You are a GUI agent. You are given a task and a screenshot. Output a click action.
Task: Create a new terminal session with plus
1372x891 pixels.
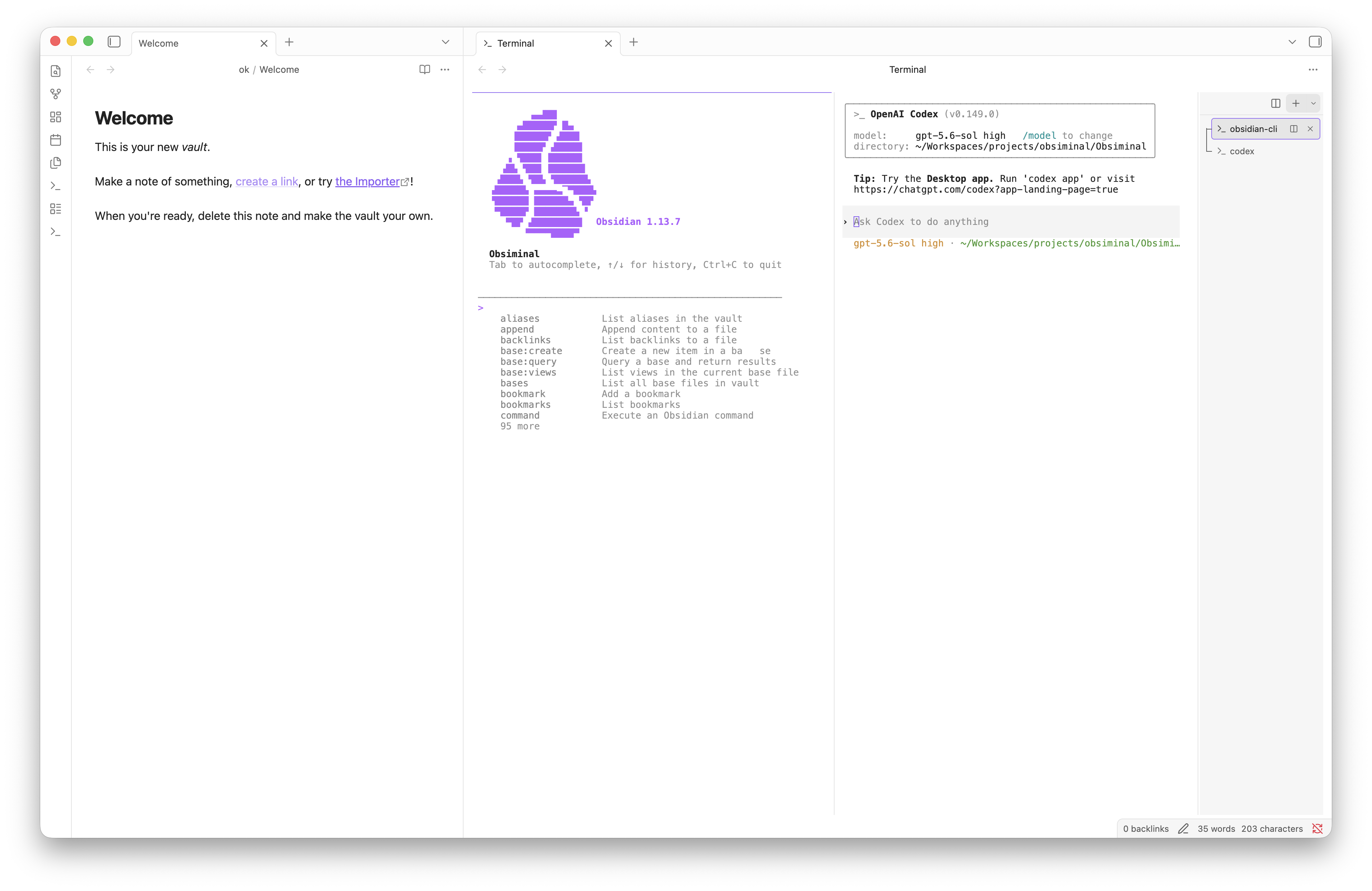pyautogui.click(x=1296, y=103)
